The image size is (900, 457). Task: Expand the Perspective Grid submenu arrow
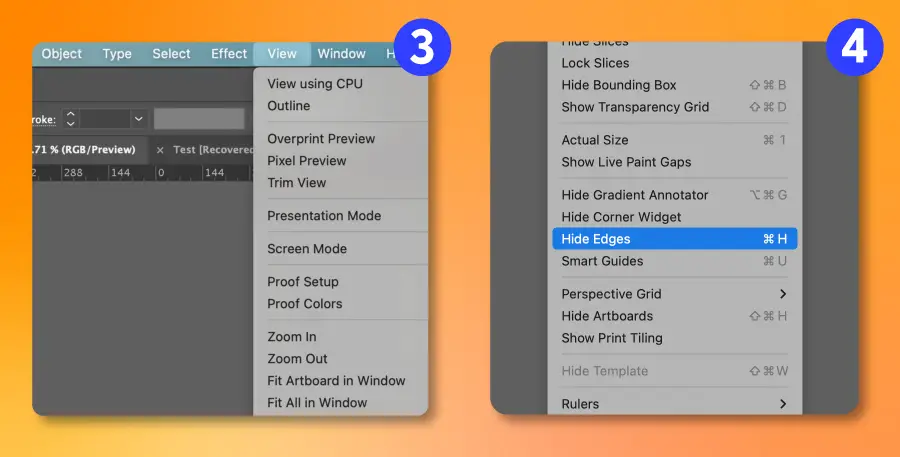pyautogui.click(x=783, y=294)
